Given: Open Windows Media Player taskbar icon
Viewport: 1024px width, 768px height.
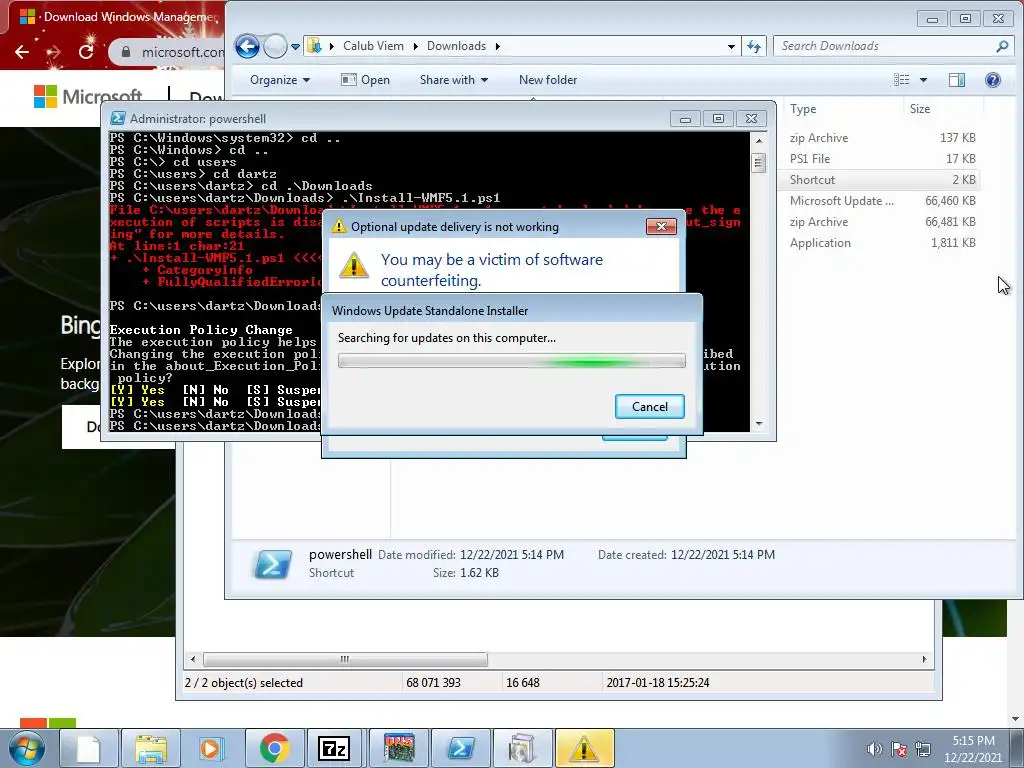Looking at the screenshot, I should 212,748.
